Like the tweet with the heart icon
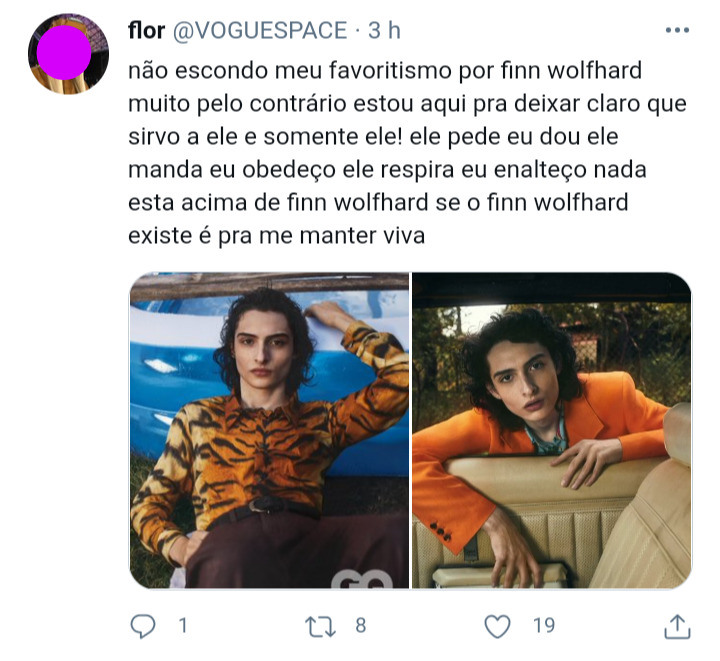 (497, 626)
